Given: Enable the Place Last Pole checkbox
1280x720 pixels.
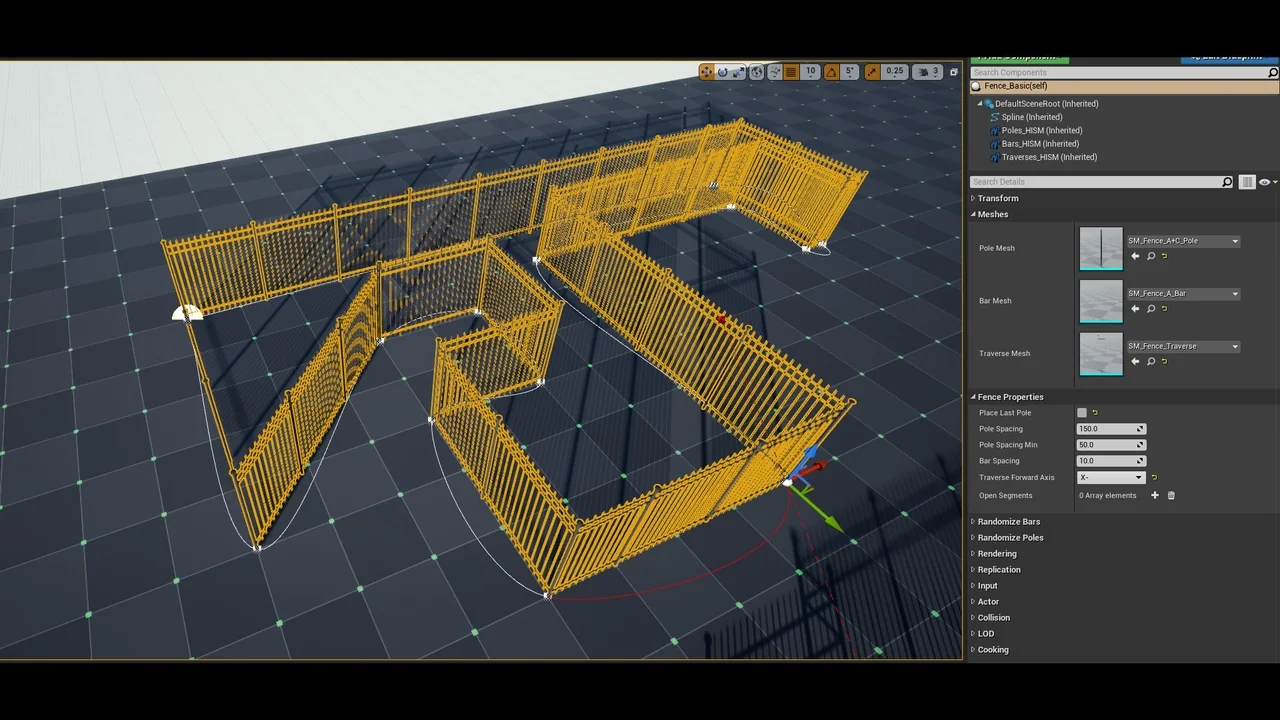Looking at the screenshot, I should 1081,412.
